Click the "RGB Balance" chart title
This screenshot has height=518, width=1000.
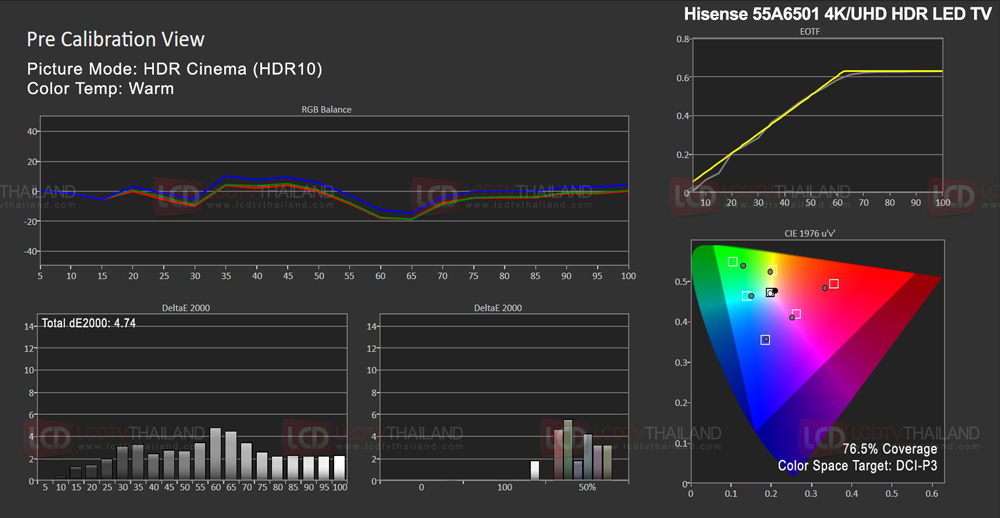click(327, 110)
